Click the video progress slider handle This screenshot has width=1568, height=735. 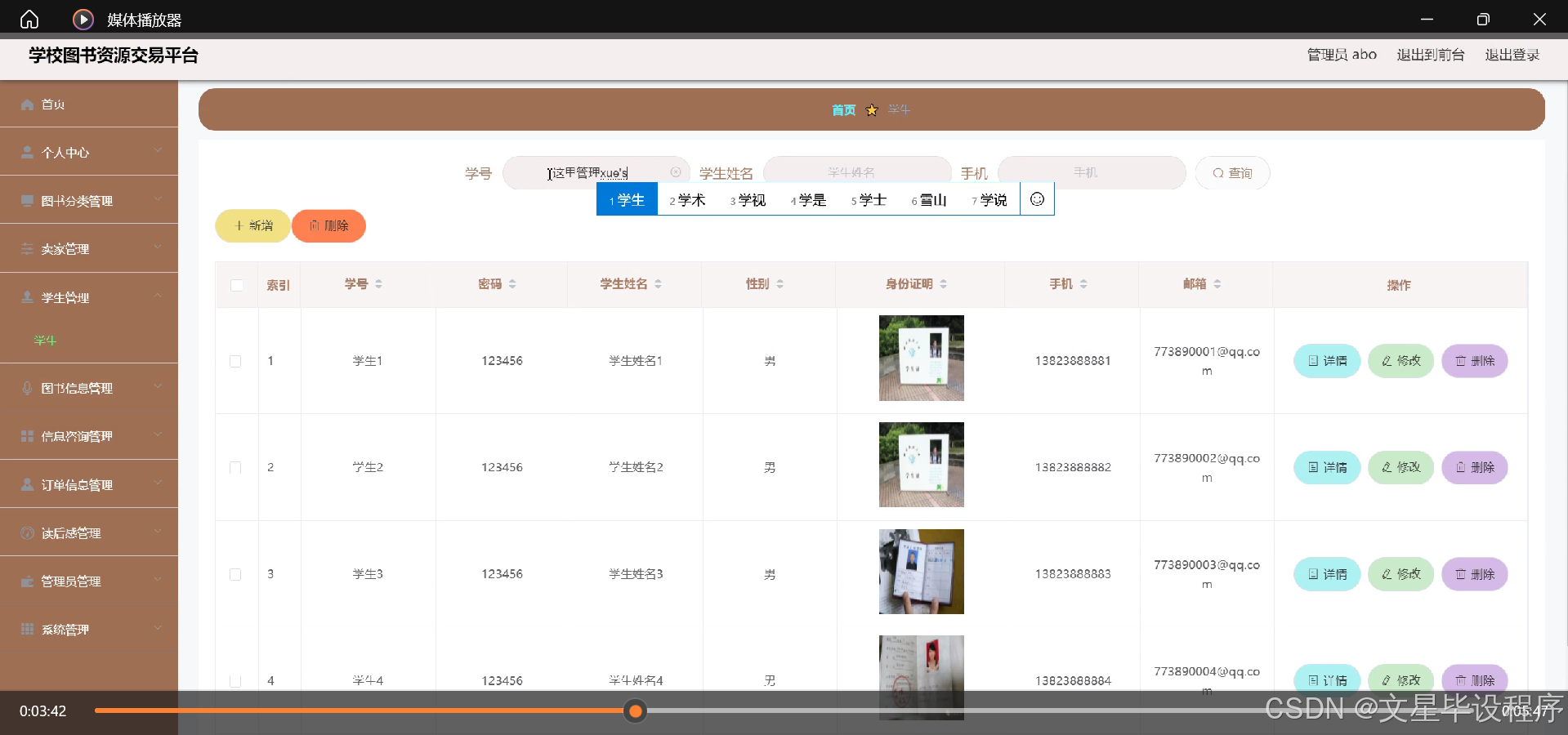click(x=635, y=711)
